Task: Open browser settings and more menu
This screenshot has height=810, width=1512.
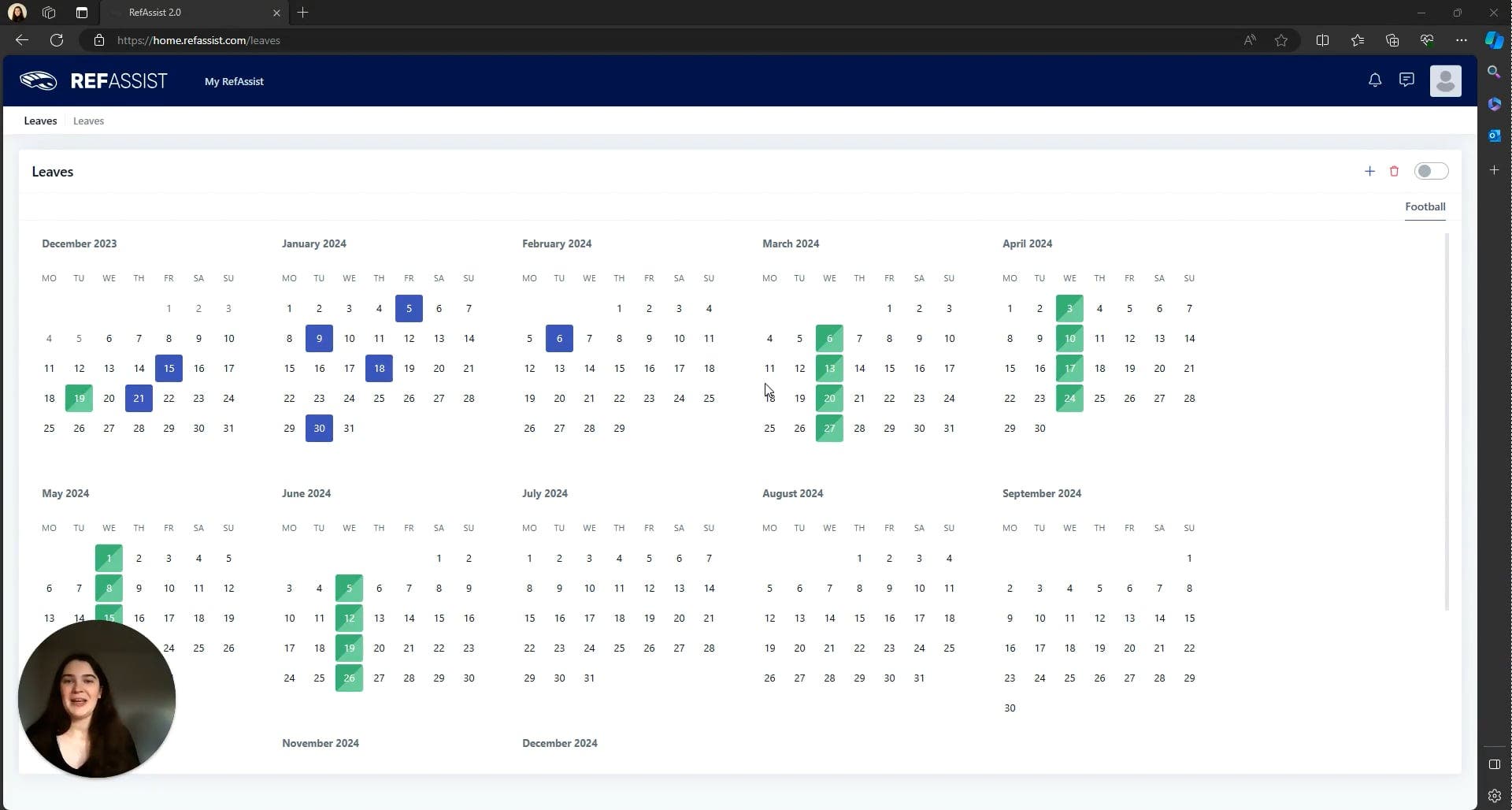Action: pos(1461,40)
